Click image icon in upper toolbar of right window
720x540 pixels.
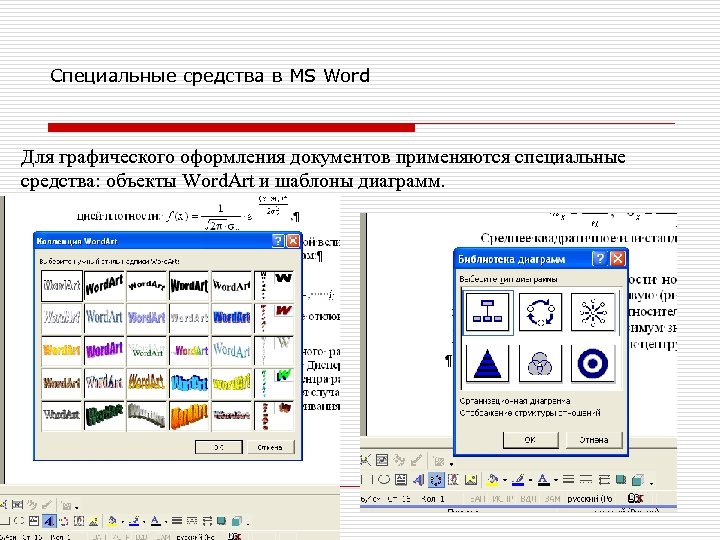(382, 460)
